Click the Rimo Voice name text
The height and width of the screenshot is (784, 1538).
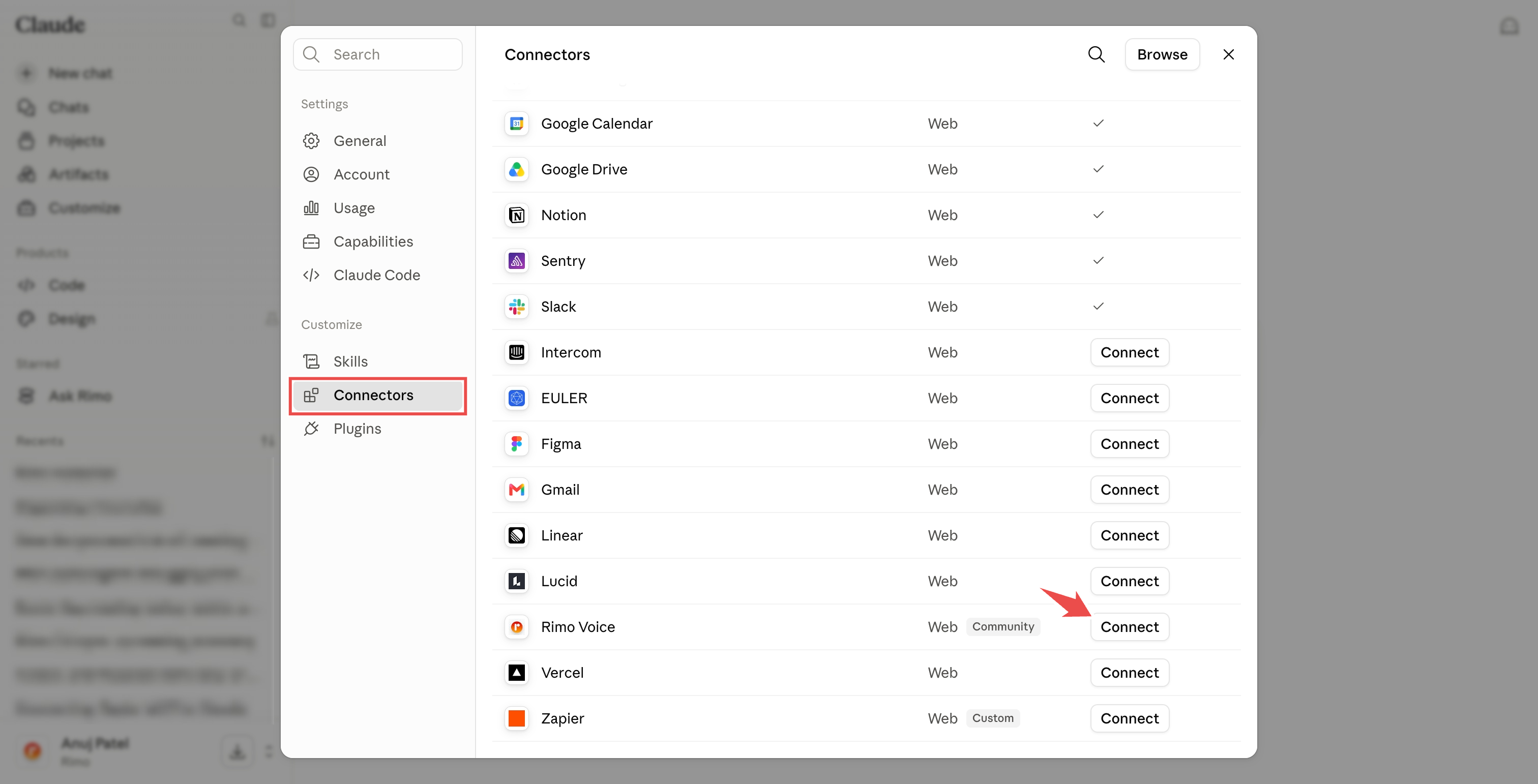coord(578,626)
